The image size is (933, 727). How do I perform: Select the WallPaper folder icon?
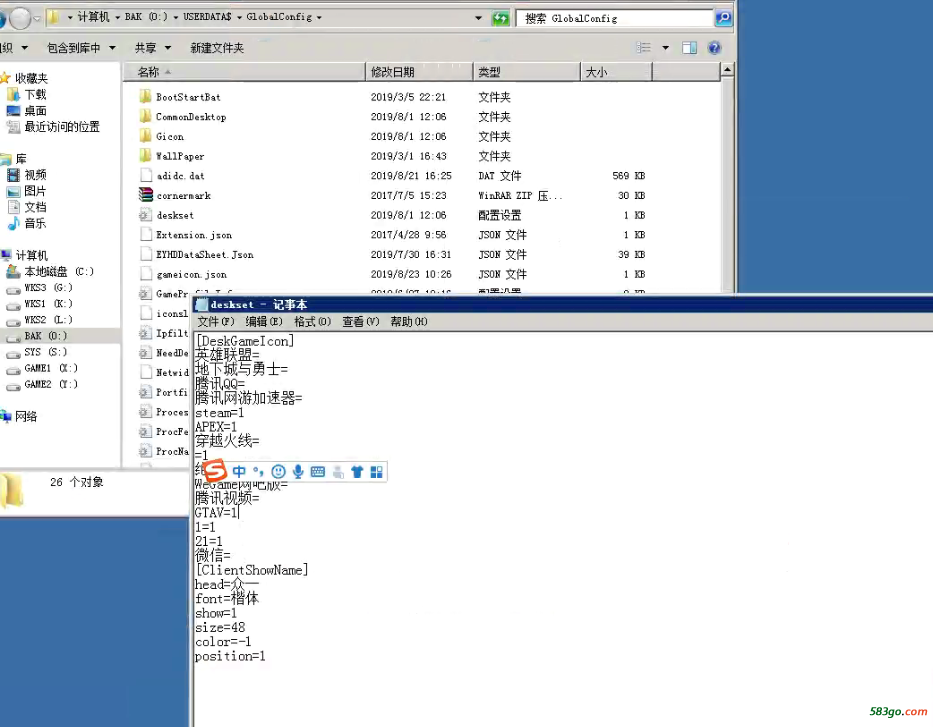point(145,155)
